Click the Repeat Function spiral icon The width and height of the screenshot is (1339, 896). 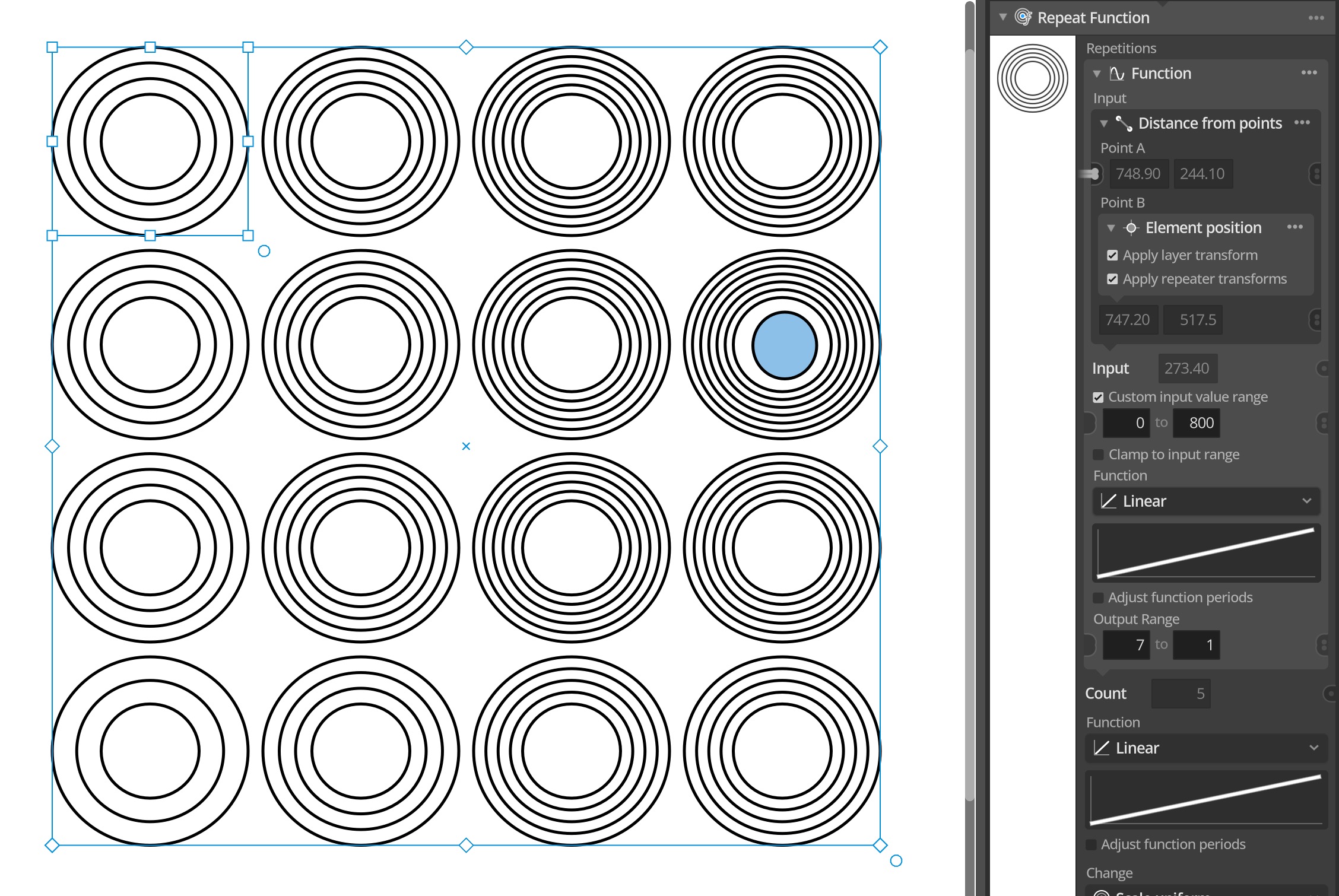pos(1023,17)
